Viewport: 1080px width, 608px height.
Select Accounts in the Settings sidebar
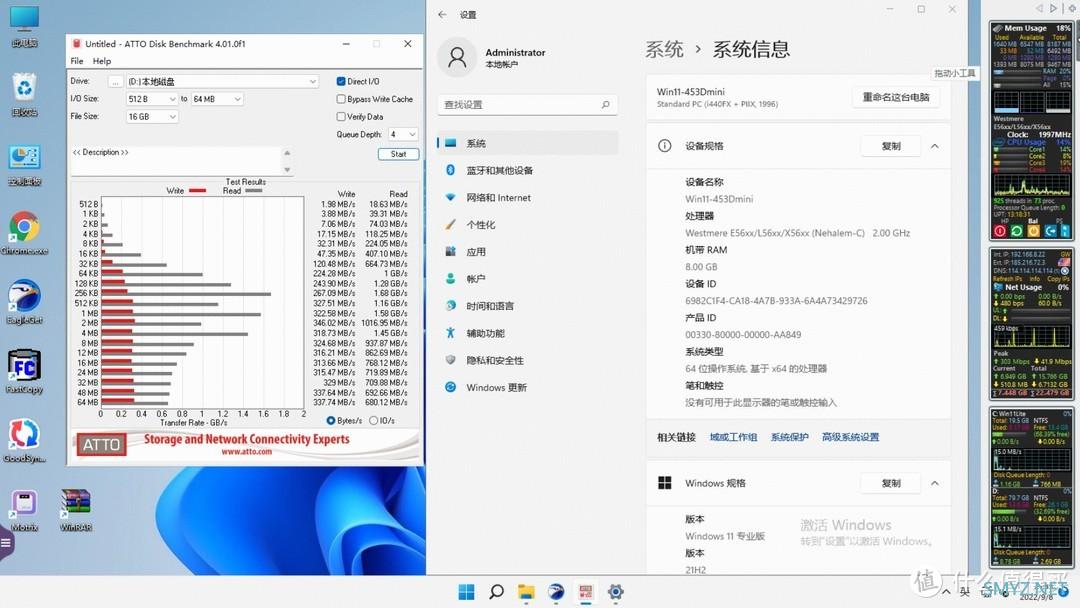pos(528,279)
